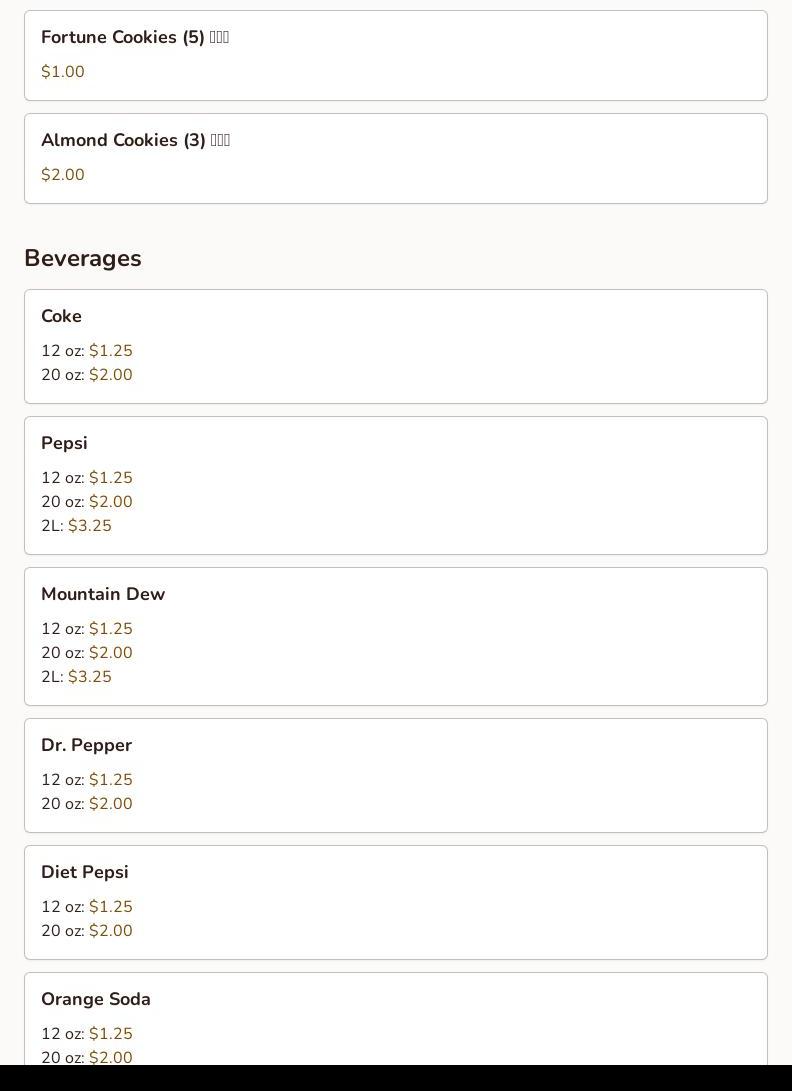Open the Coke menu item
Screen dimensions: 792x1091
(61, 316)
